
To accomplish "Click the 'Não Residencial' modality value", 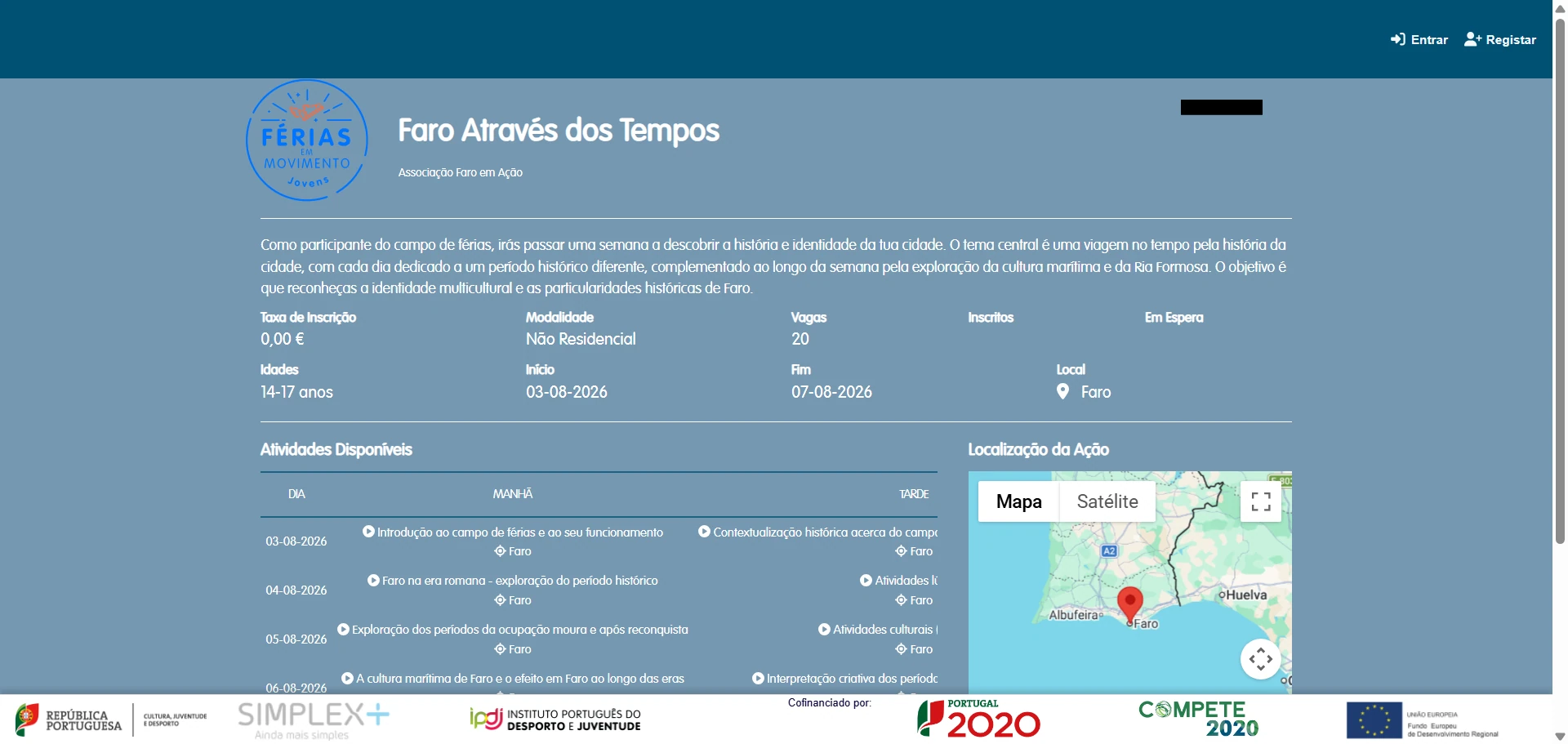I will [x=581, y=339].
